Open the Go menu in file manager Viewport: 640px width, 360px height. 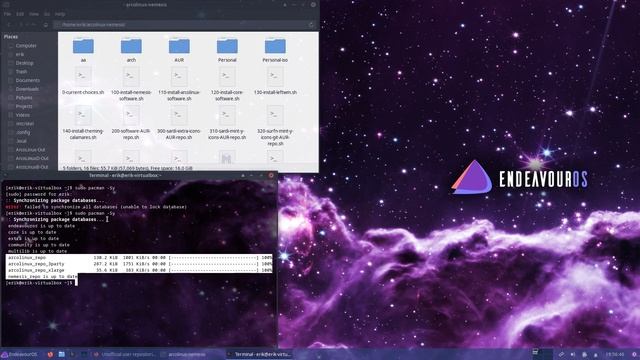pyautogui.click(x=47, y=14)
